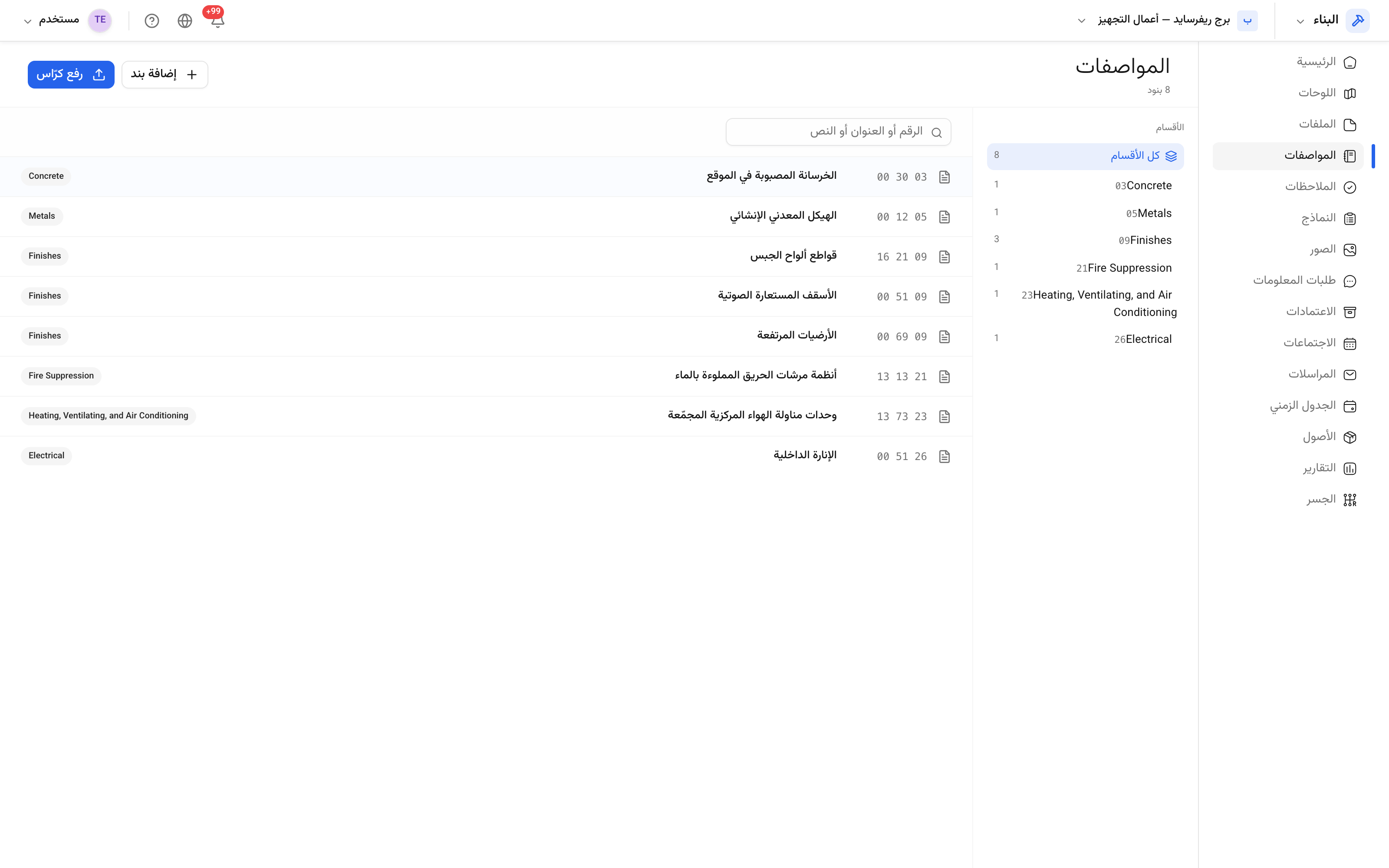This screenshot has height=868, width=1389.
Task: Open أنظمة مرشات الحريق spec row
Action: (486, 376)
